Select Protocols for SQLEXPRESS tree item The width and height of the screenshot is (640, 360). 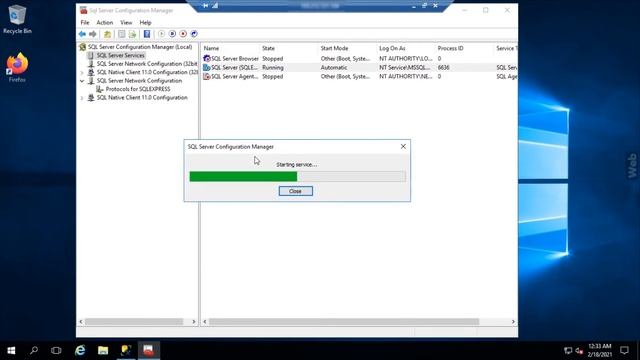[x=138, y=89]
